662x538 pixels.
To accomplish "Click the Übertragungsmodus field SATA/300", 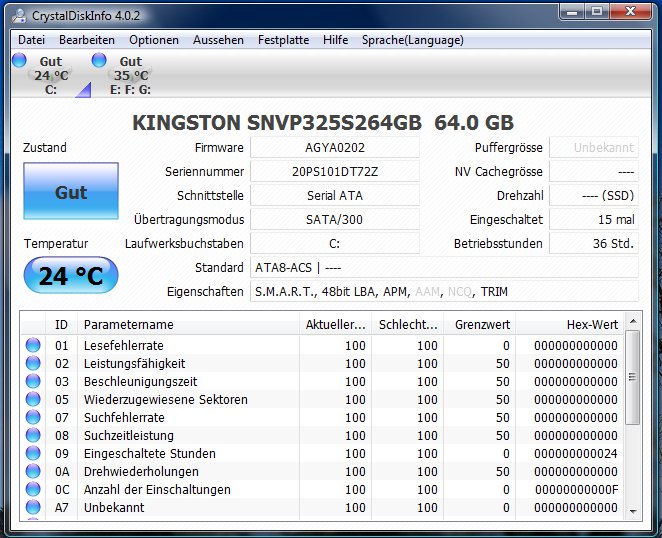I will click(x=335, y=220).
